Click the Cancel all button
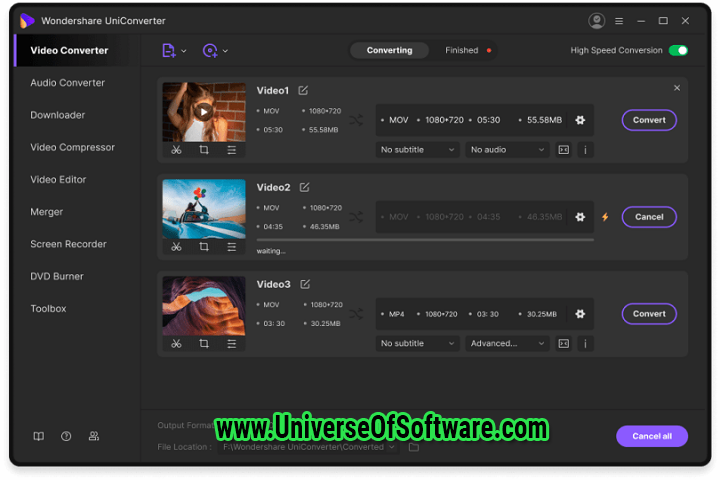 (652, 436)
